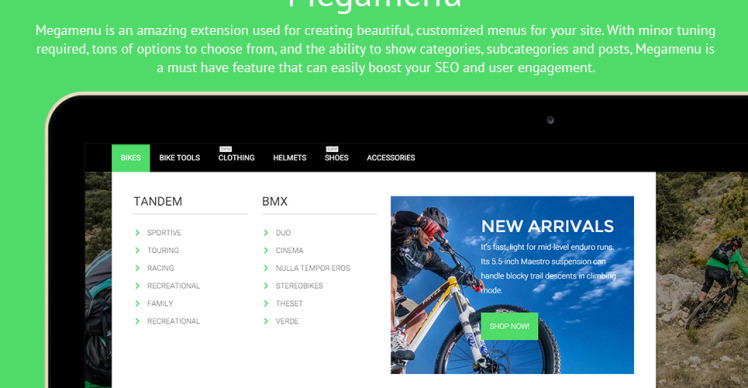The height and width of the screenshot is (388, 748).
Task: Click the New Arrivals banner image
Action: (512, 285)
